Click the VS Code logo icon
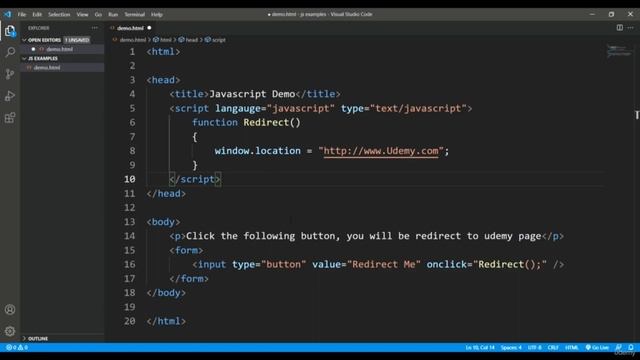 8,14
